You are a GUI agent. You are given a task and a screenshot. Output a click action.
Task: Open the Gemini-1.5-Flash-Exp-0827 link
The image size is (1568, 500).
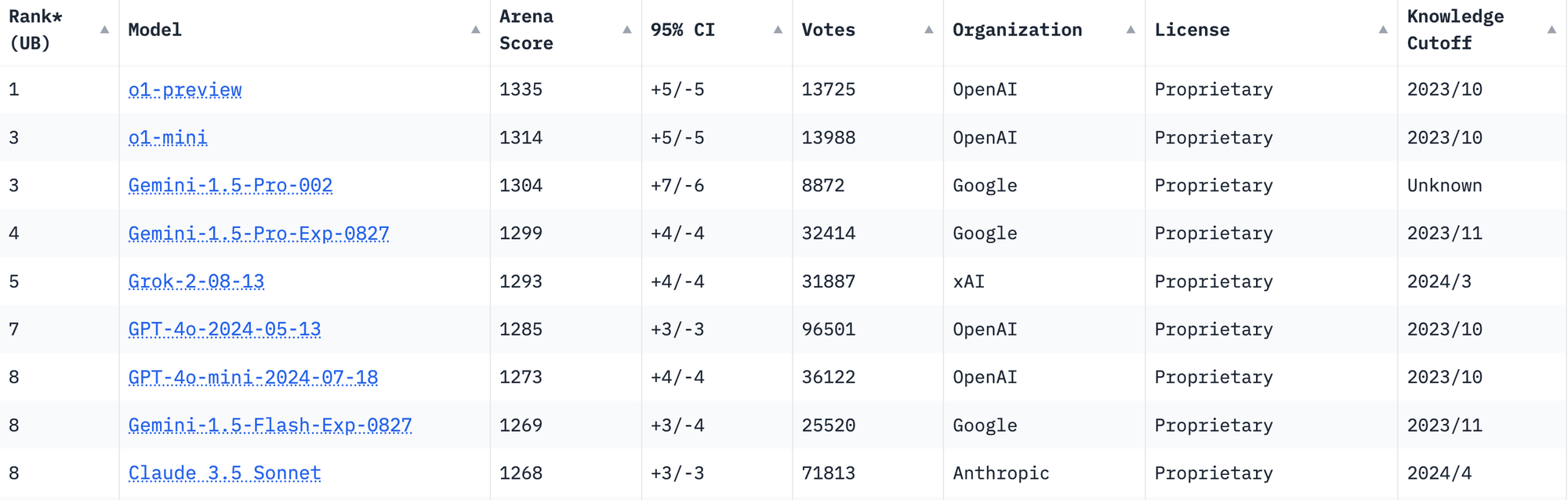coord(270,426)
